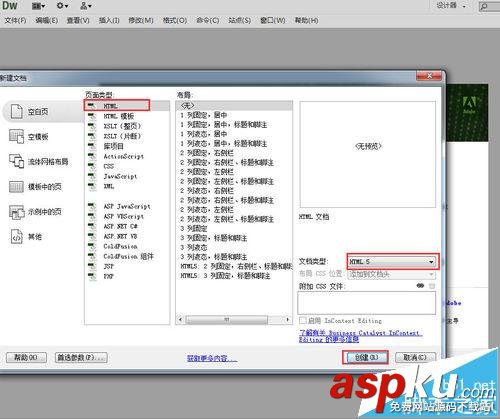Select ColdFusion 组件 page type

coord(128,256)
